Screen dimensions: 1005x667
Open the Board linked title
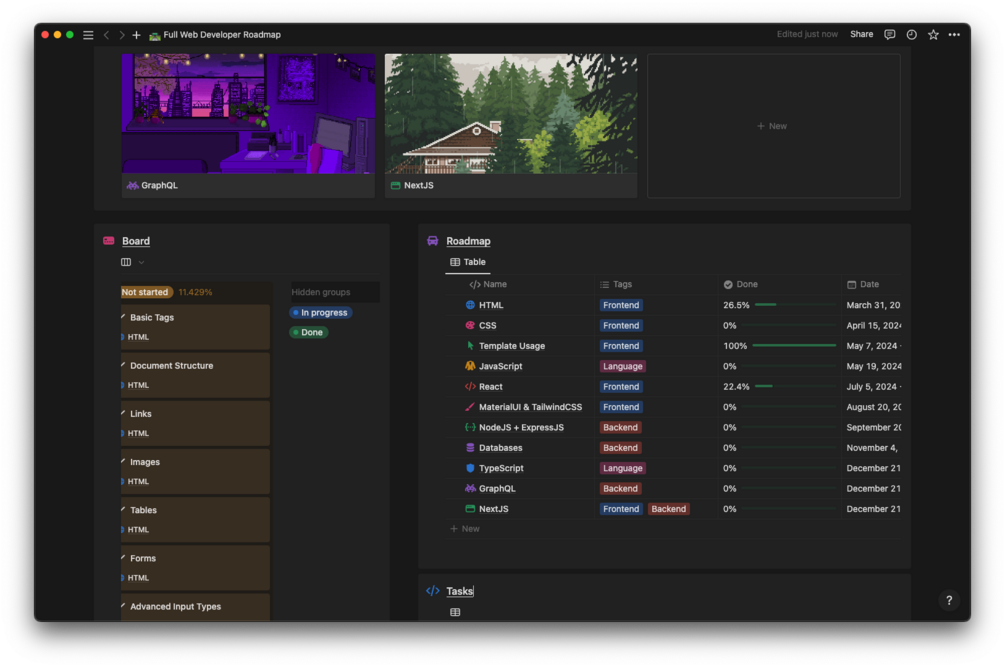point(136,241)
